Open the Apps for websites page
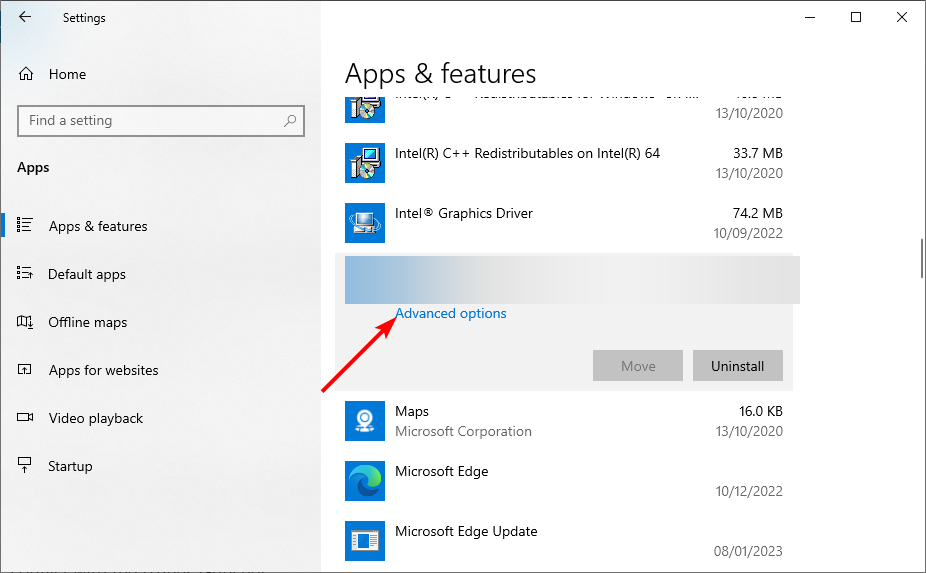 tap(103, 370)
